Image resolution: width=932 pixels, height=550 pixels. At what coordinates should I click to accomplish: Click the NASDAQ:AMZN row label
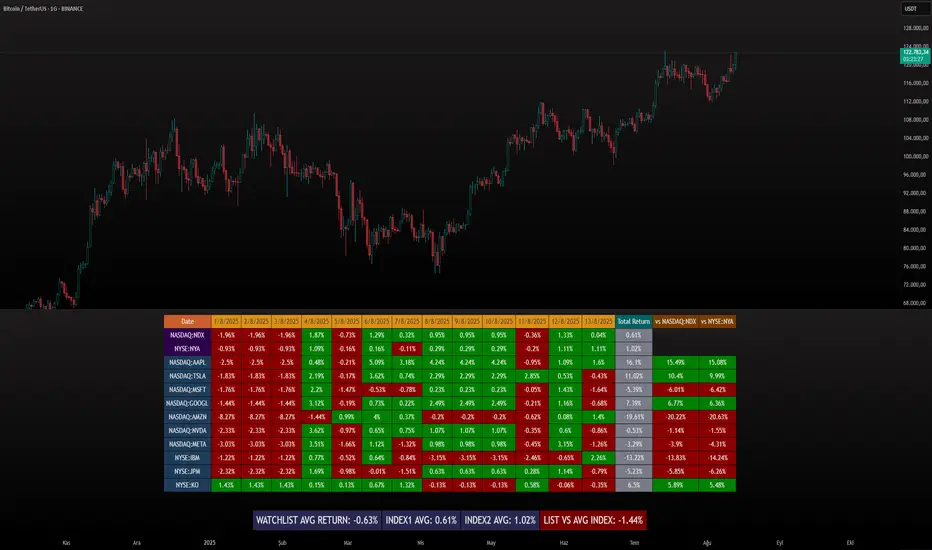[187, 417]
